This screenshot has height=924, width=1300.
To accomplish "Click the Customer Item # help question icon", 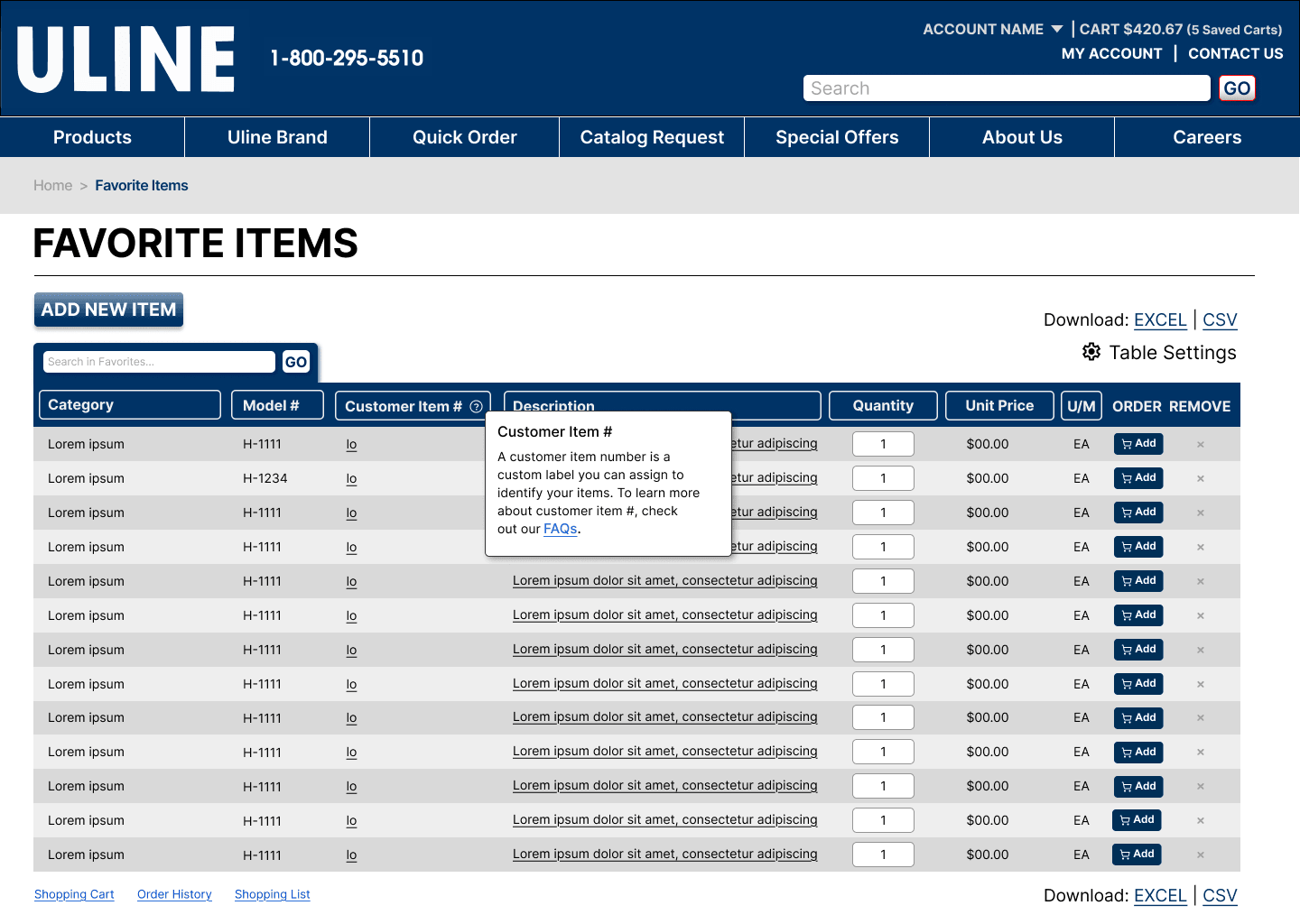I will (476, 407).
